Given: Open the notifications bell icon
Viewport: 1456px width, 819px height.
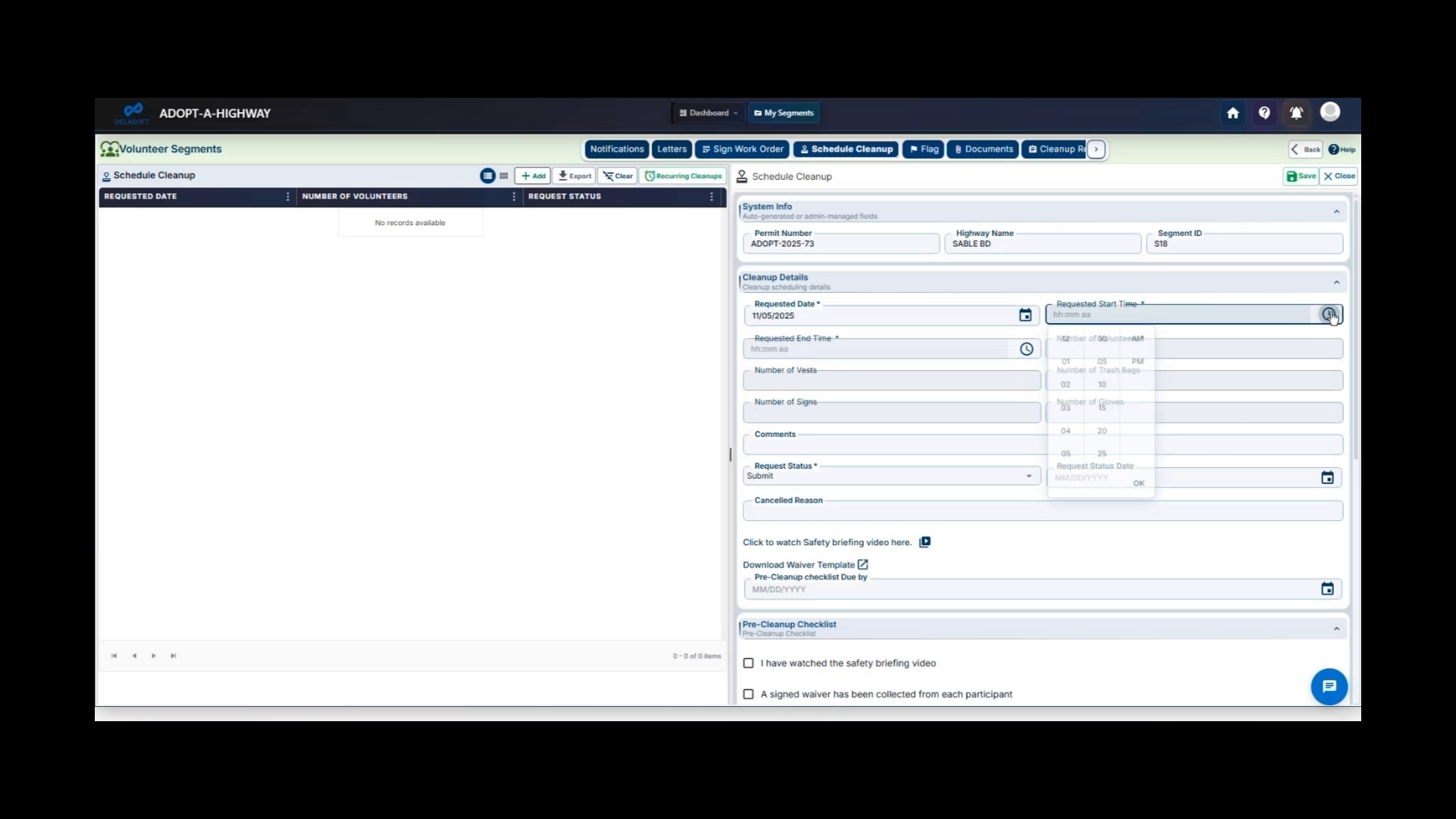Looking at the screenshot, I should click(1296, 112).
